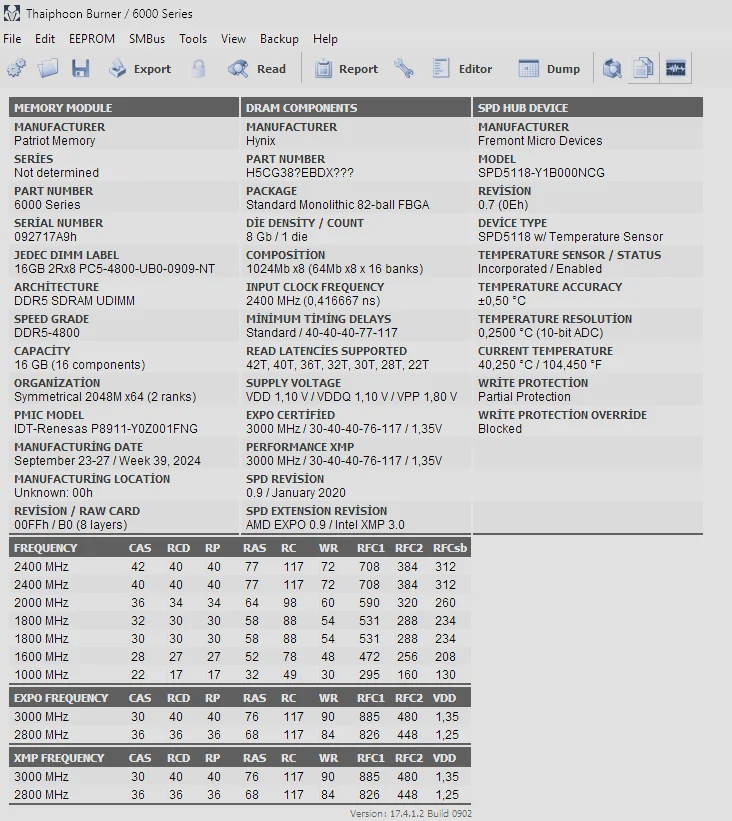Select SPD revision 0.9 / January 2020

(x=295, y=492)
